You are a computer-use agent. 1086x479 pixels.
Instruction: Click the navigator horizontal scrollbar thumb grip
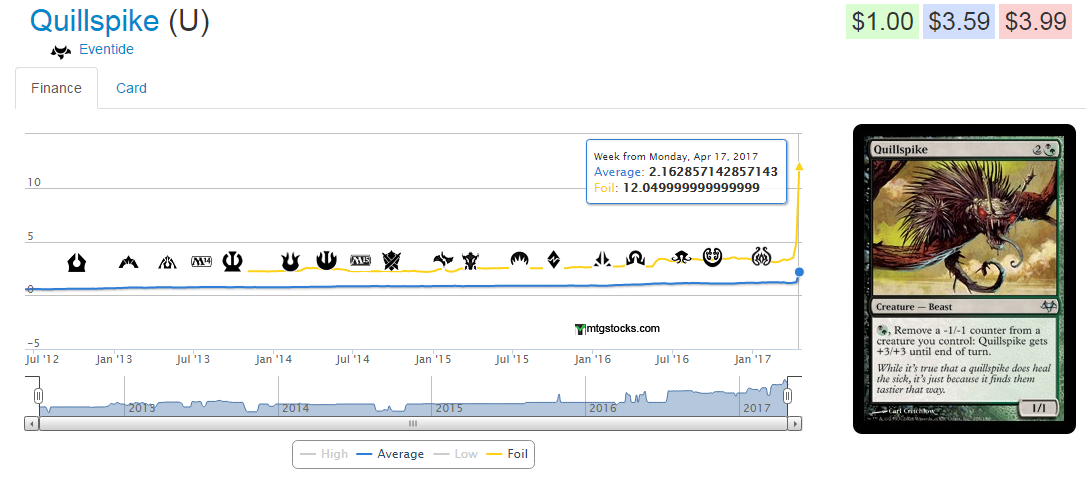(x=413, y=423)
